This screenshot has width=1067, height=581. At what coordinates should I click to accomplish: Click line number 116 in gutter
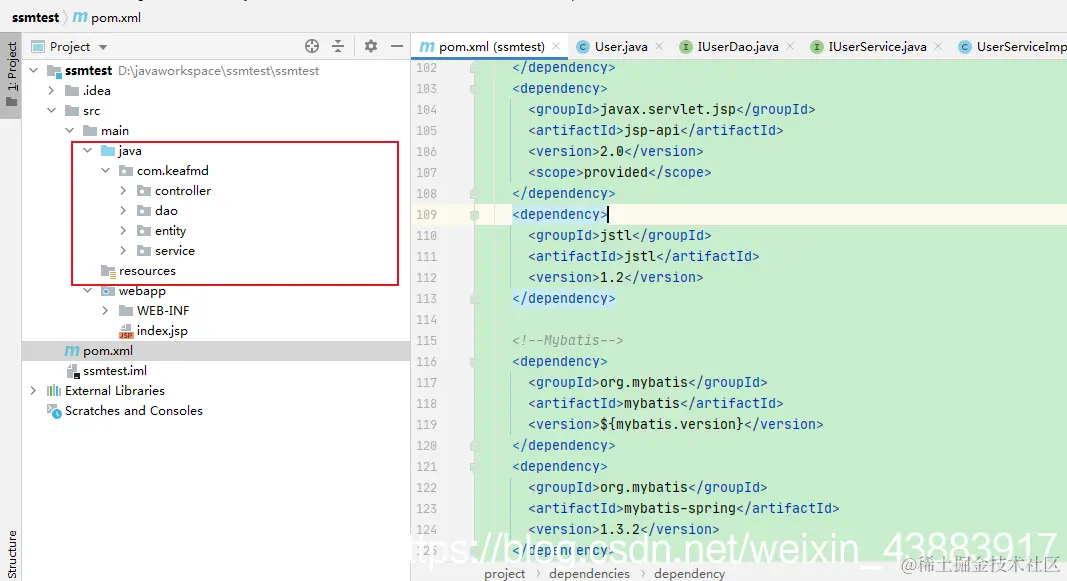click(x=427, y=361)
